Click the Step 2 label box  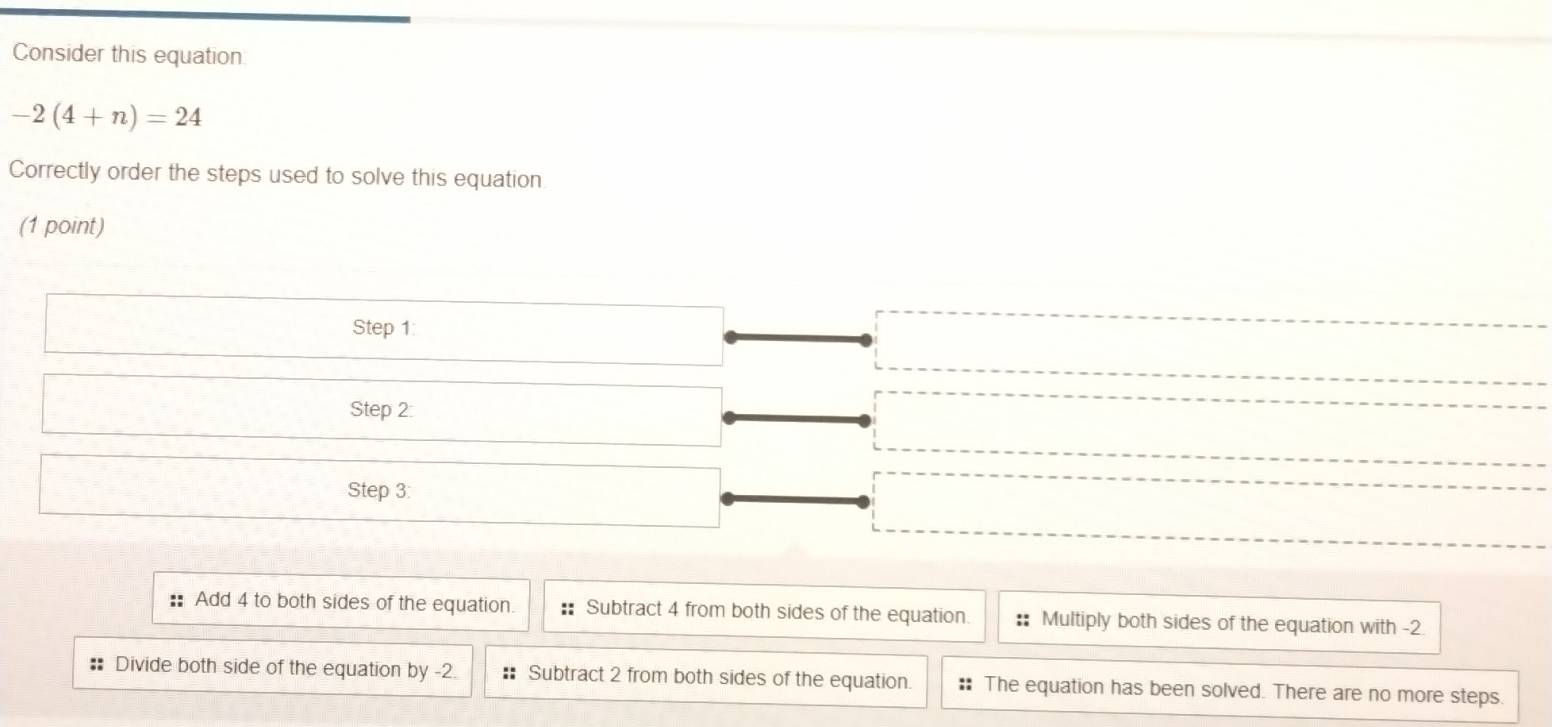pyautogui.click(x=381, y=410)
